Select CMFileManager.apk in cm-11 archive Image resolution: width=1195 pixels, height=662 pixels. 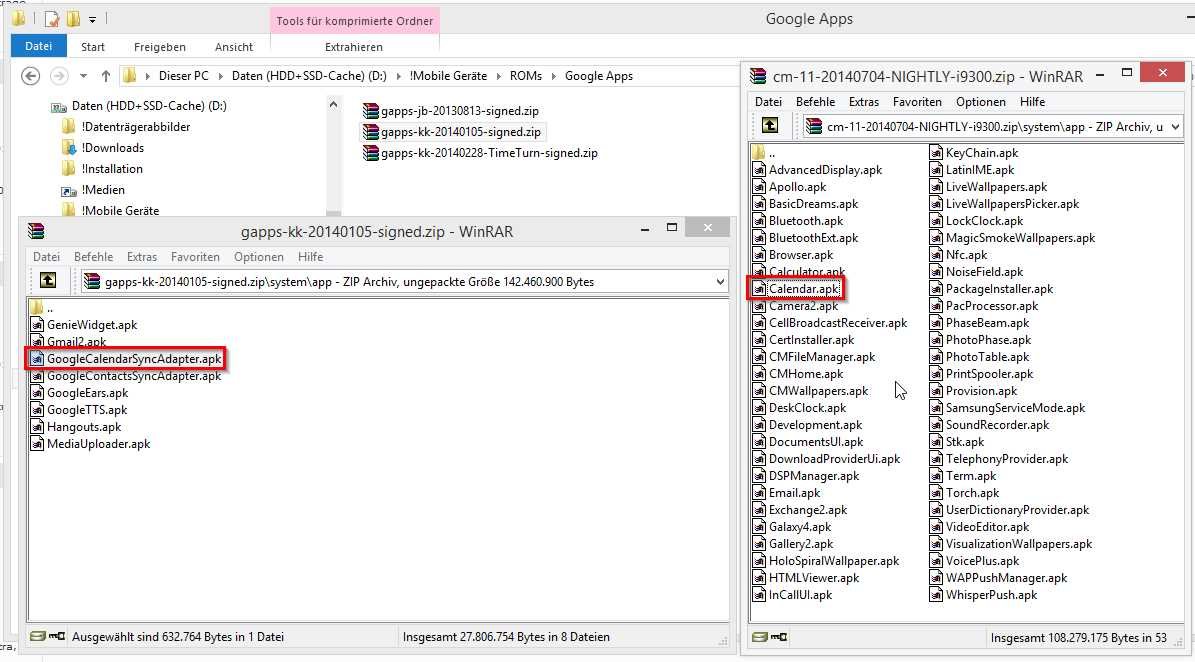(x=814, y=357)
